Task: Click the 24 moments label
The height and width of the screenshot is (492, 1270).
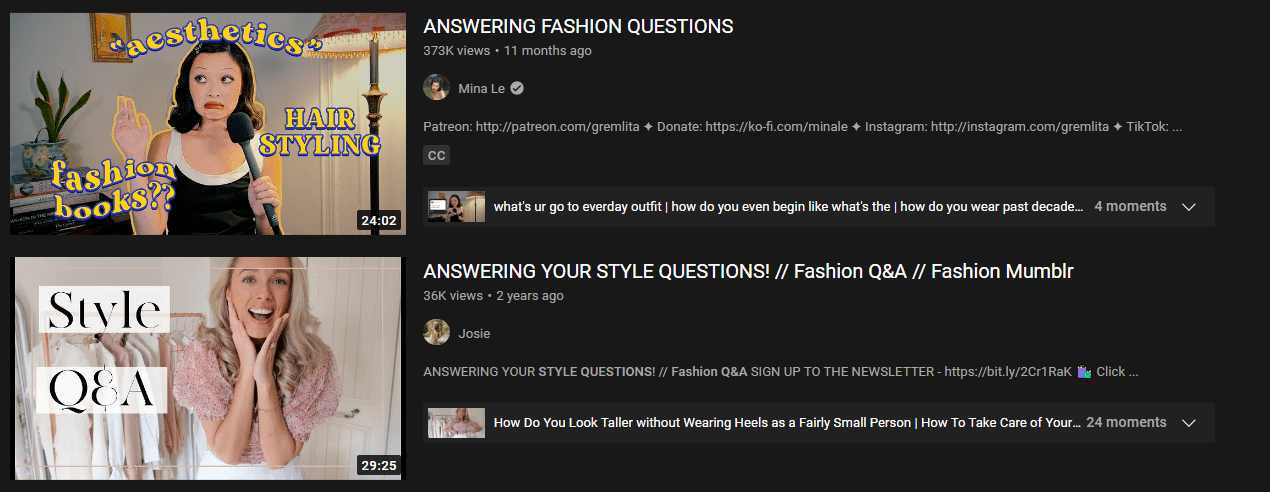Action: tap(1126, 422)
